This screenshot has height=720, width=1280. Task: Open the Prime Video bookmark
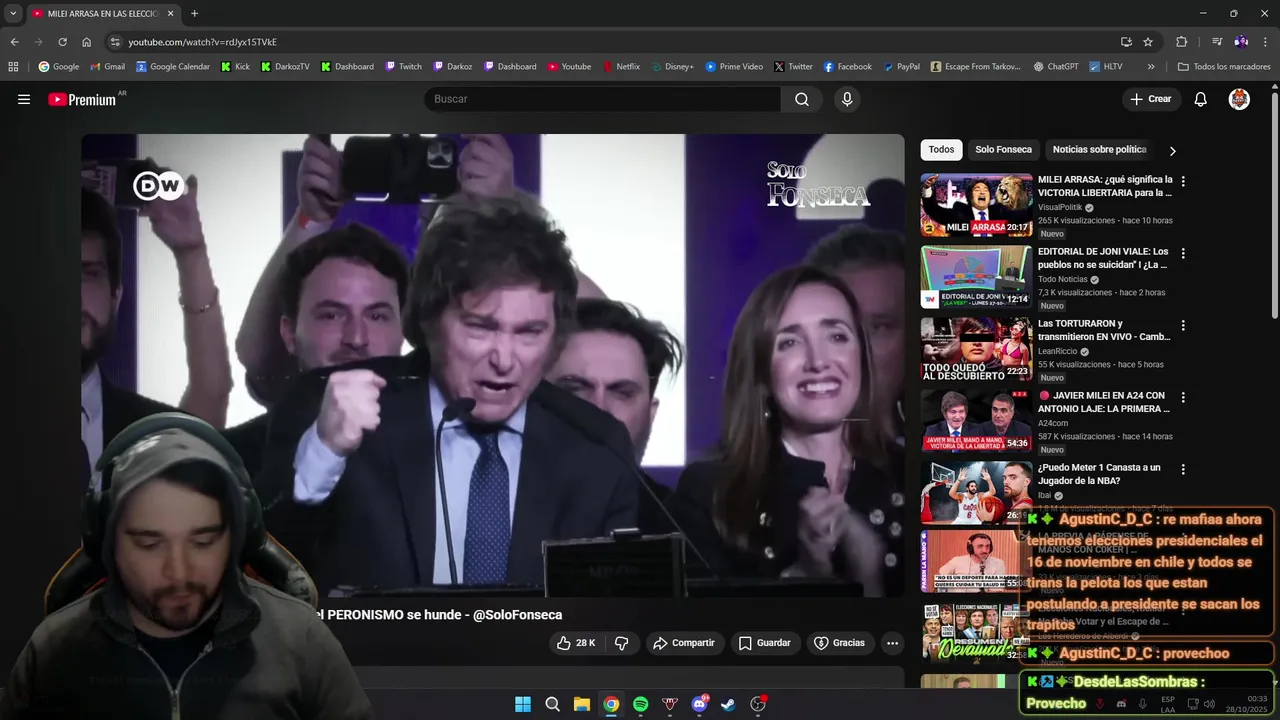click(x=734, y=67)
